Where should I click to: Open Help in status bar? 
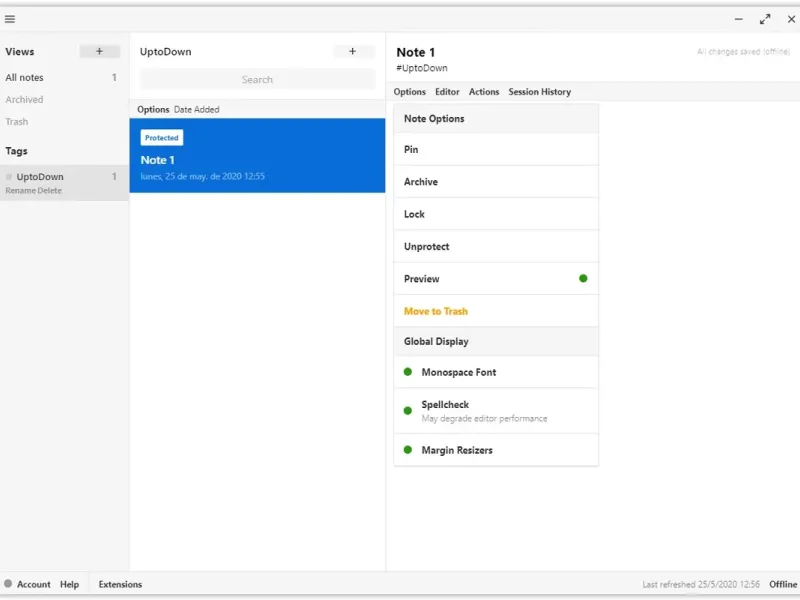[x=69, y=584]
